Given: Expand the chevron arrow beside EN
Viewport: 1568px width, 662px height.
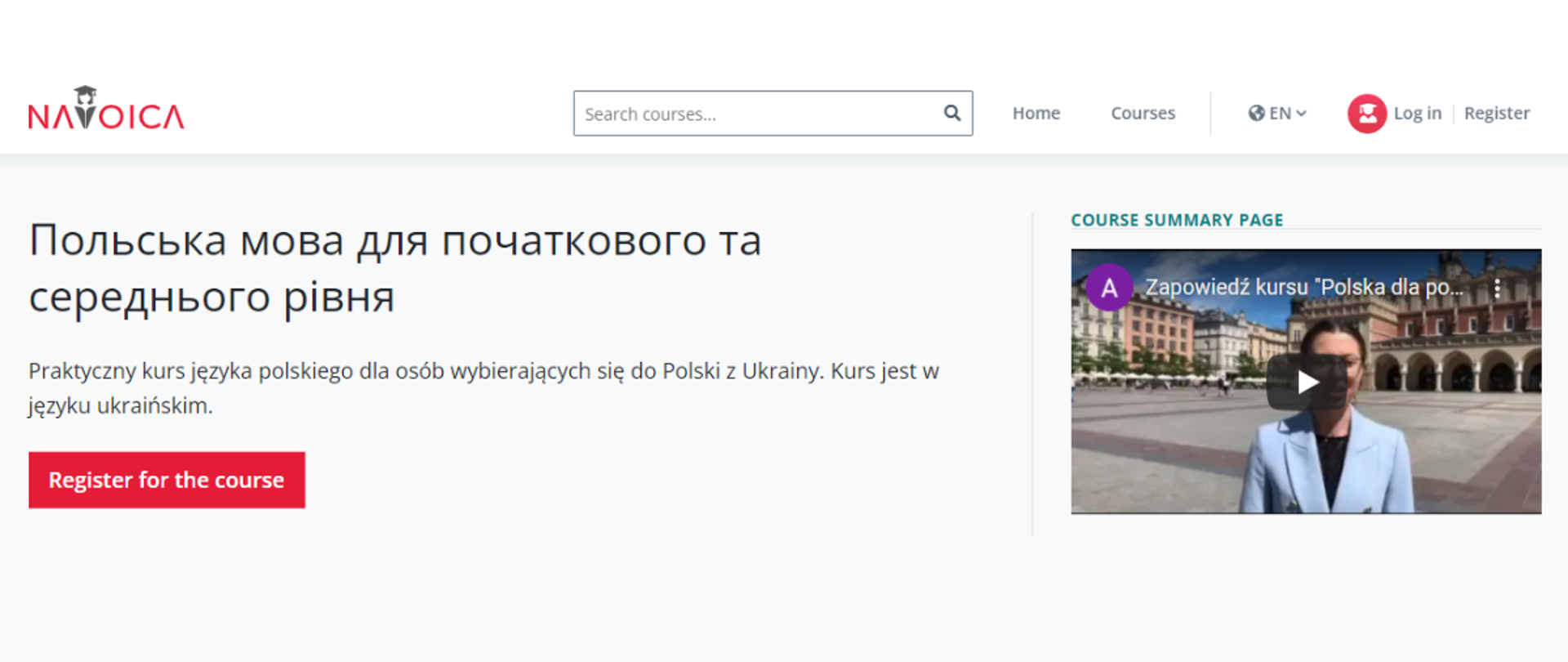Looking at the screenshot, I should pos(1302,114).
